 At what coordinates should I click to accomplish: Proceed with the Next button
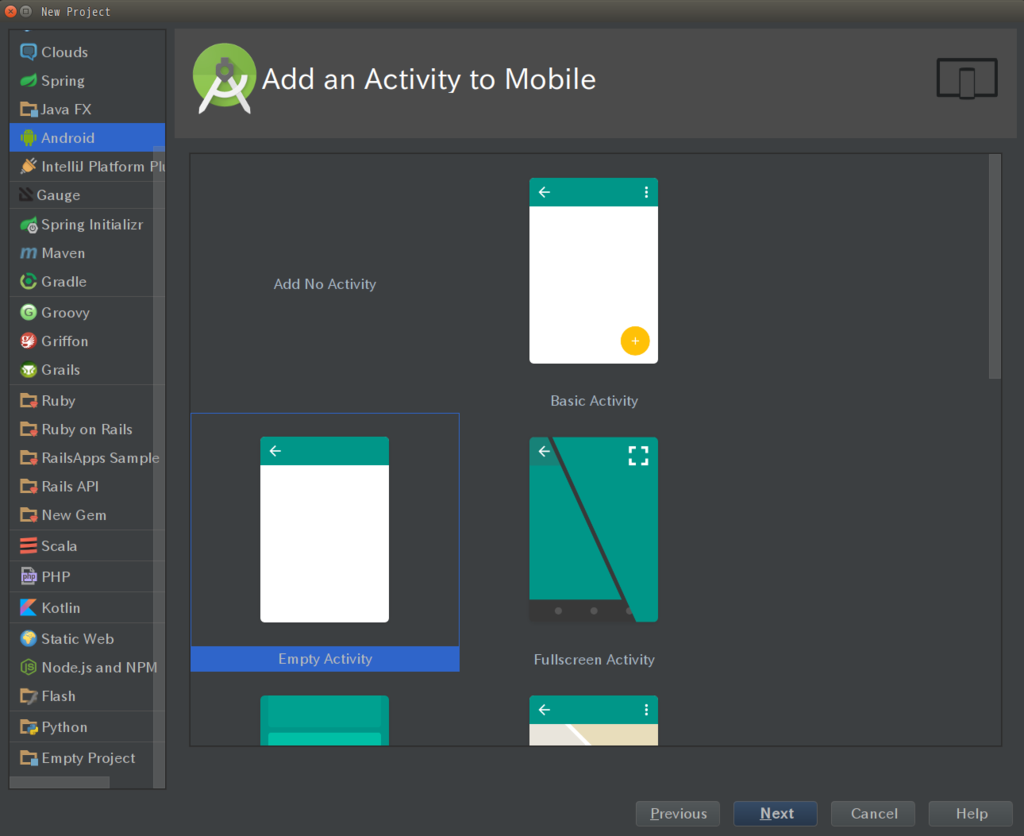pos(775,813)
